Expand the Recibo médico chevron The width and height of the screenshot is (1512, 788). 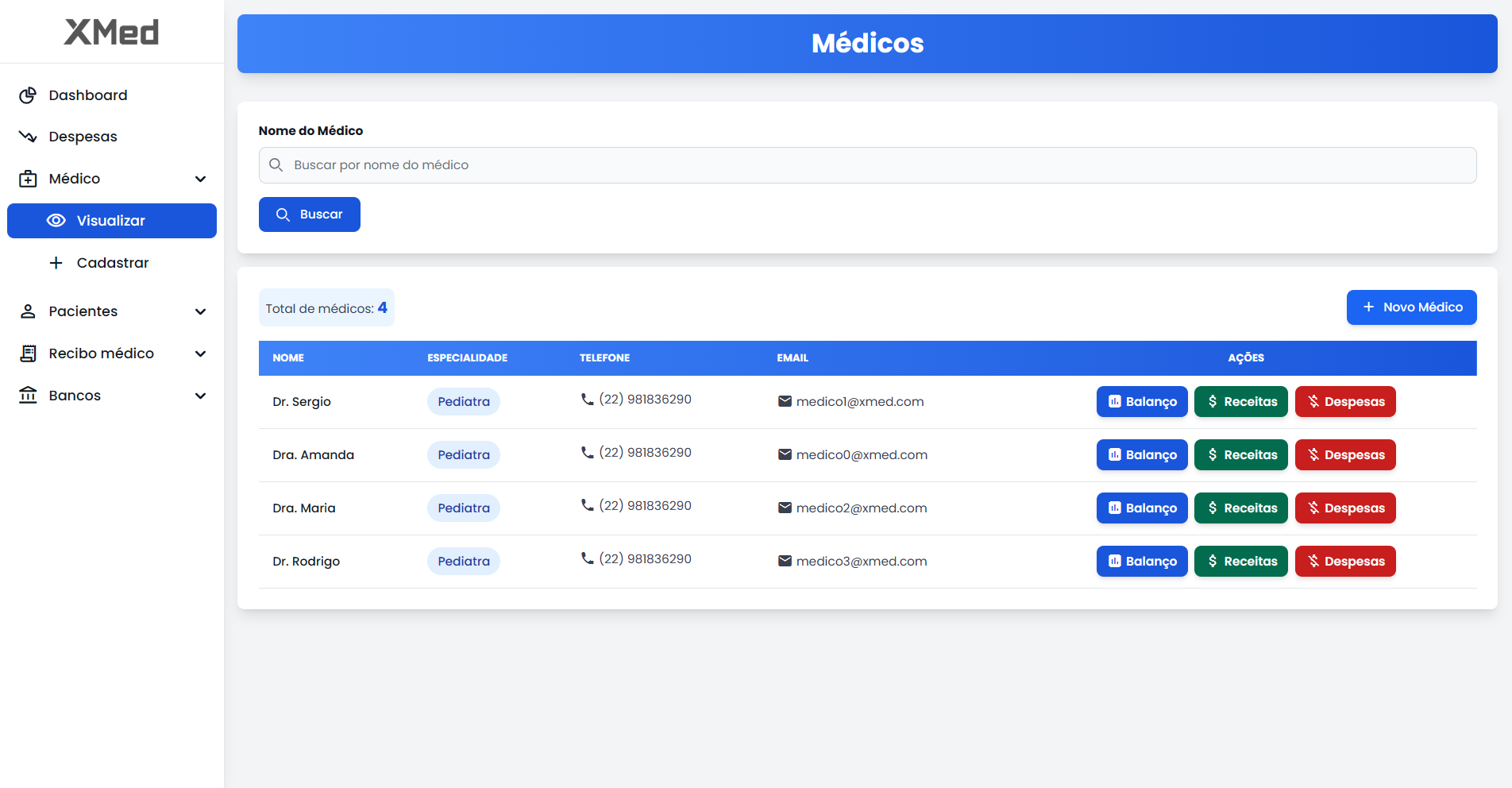[200, 353]
